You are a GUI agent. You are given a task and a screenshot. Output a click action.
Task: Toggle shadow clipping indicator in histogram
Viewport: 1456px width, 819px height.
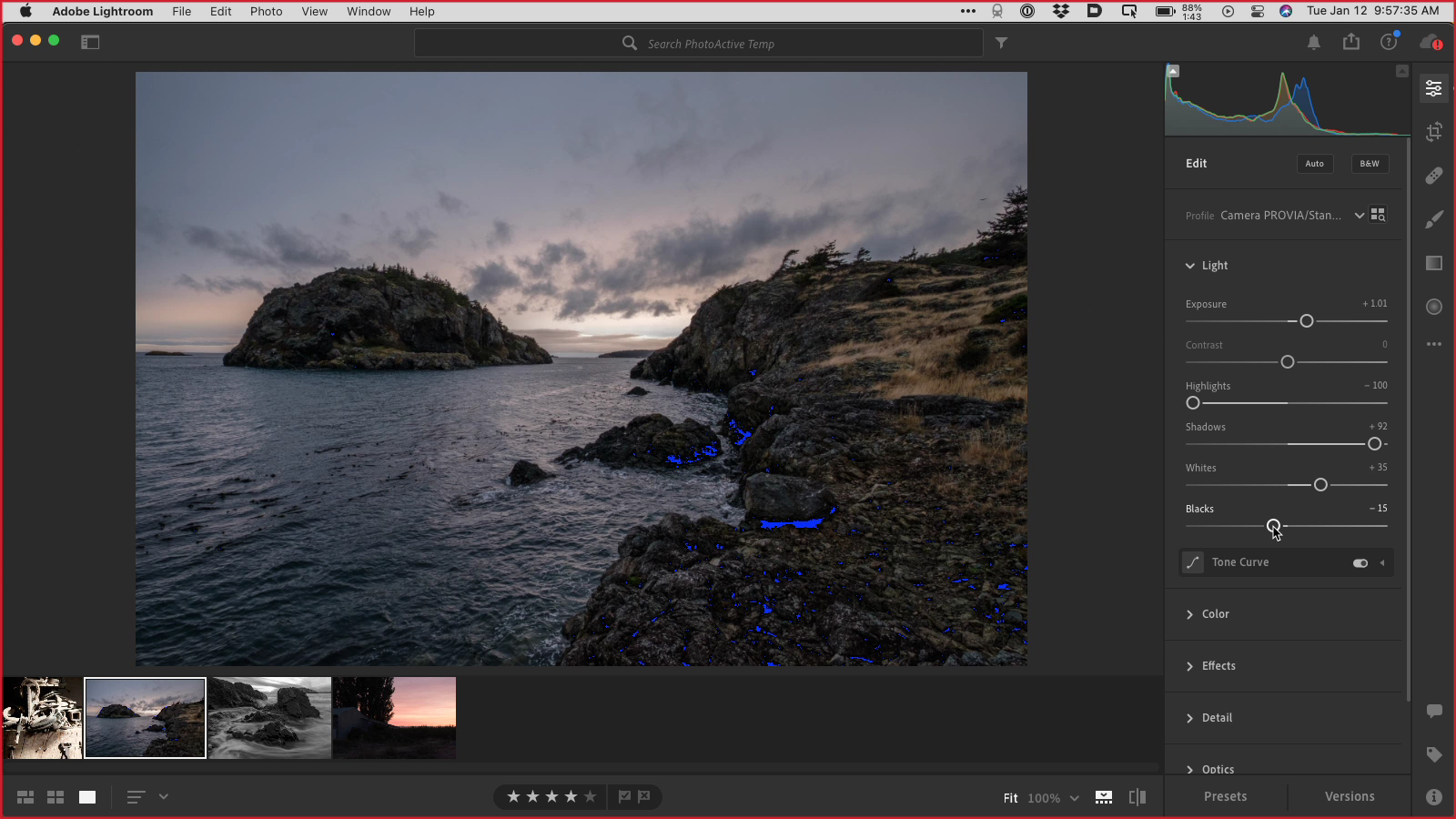coord(1174,71)
